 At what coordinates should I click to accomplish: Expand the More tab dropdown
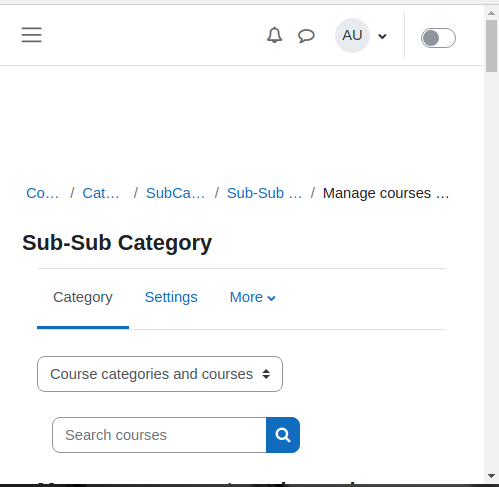pos(253,297)
